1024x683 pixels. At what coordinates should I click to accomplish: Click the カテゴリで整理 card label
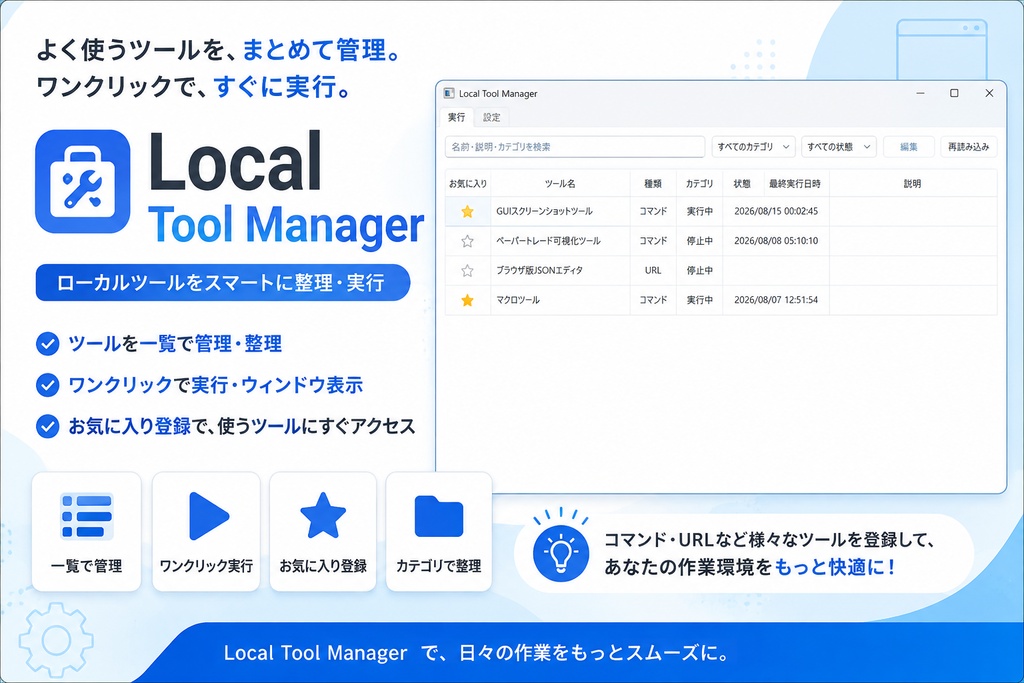439,566
